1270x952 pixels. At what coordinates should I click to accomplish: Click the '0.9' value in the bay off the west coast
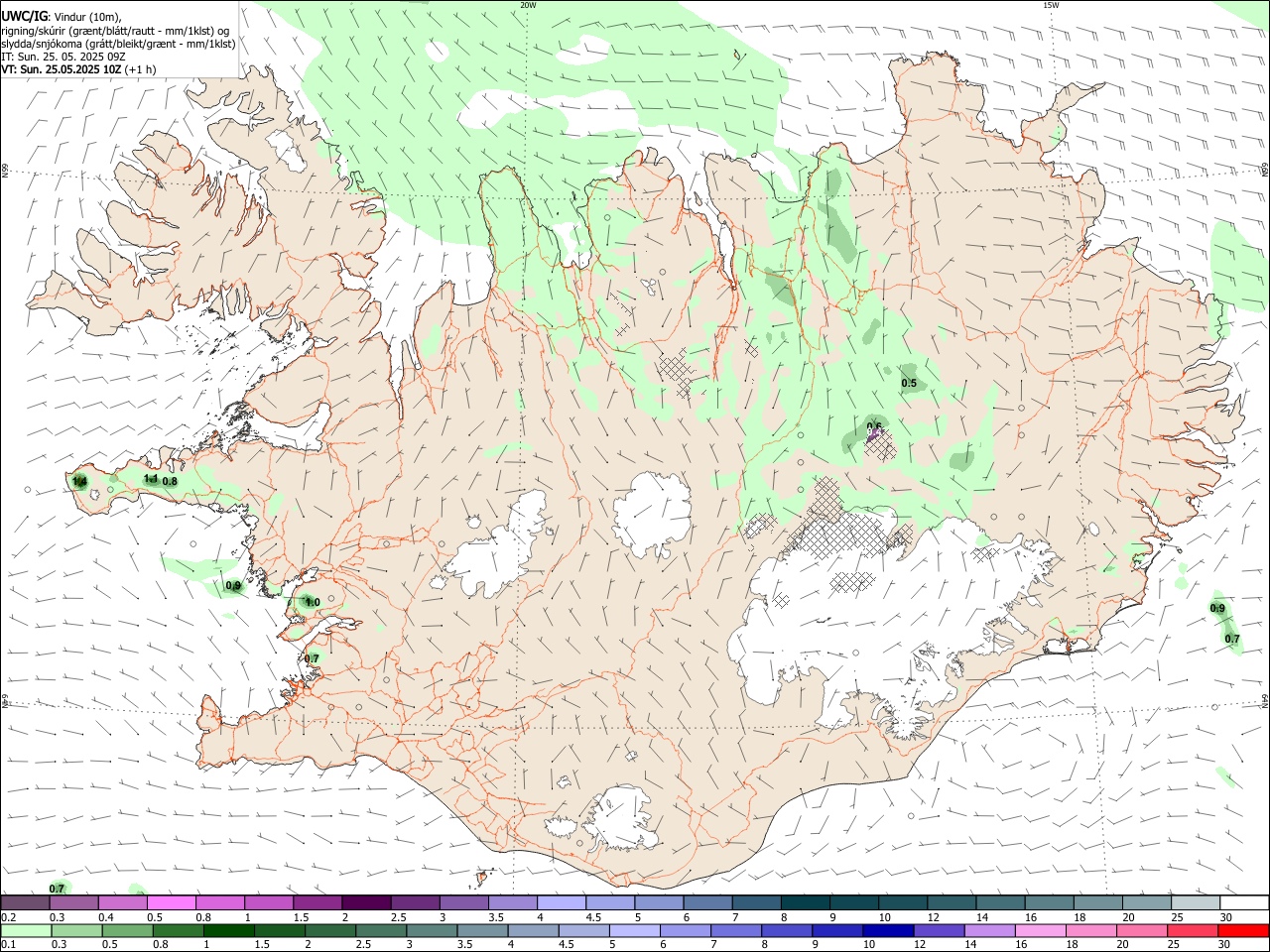pyautogui.click(x=233, y=586)
